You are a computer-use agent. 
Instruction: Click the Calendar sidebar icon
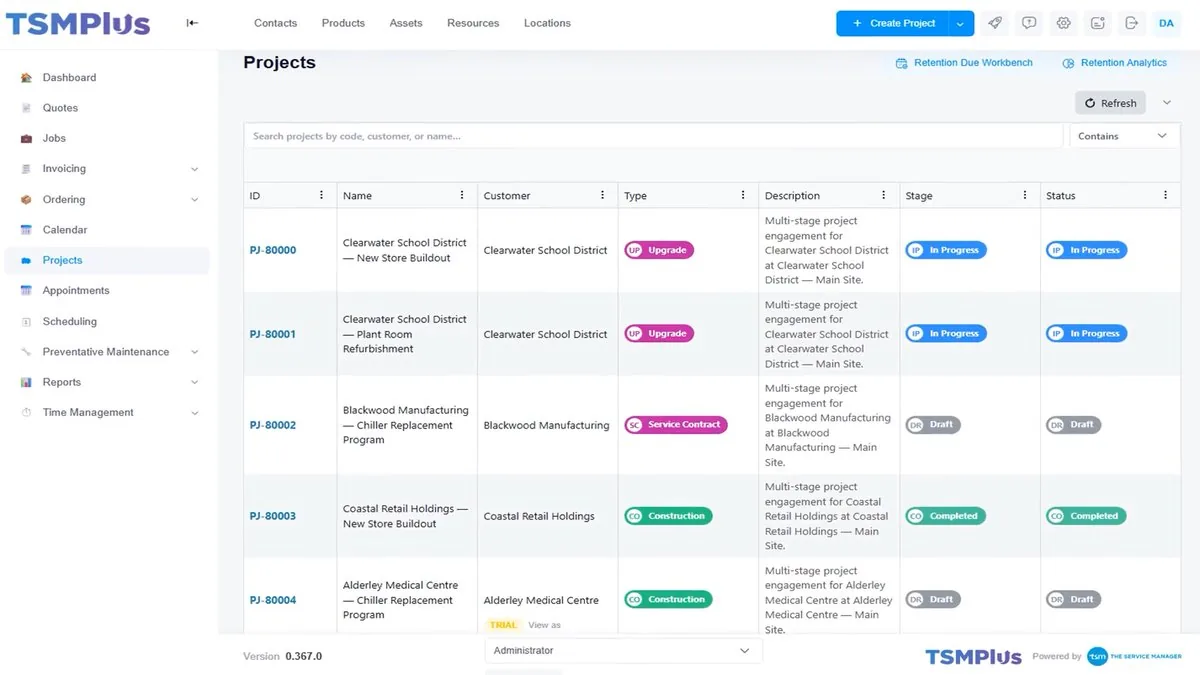click(x=26, y=230)
